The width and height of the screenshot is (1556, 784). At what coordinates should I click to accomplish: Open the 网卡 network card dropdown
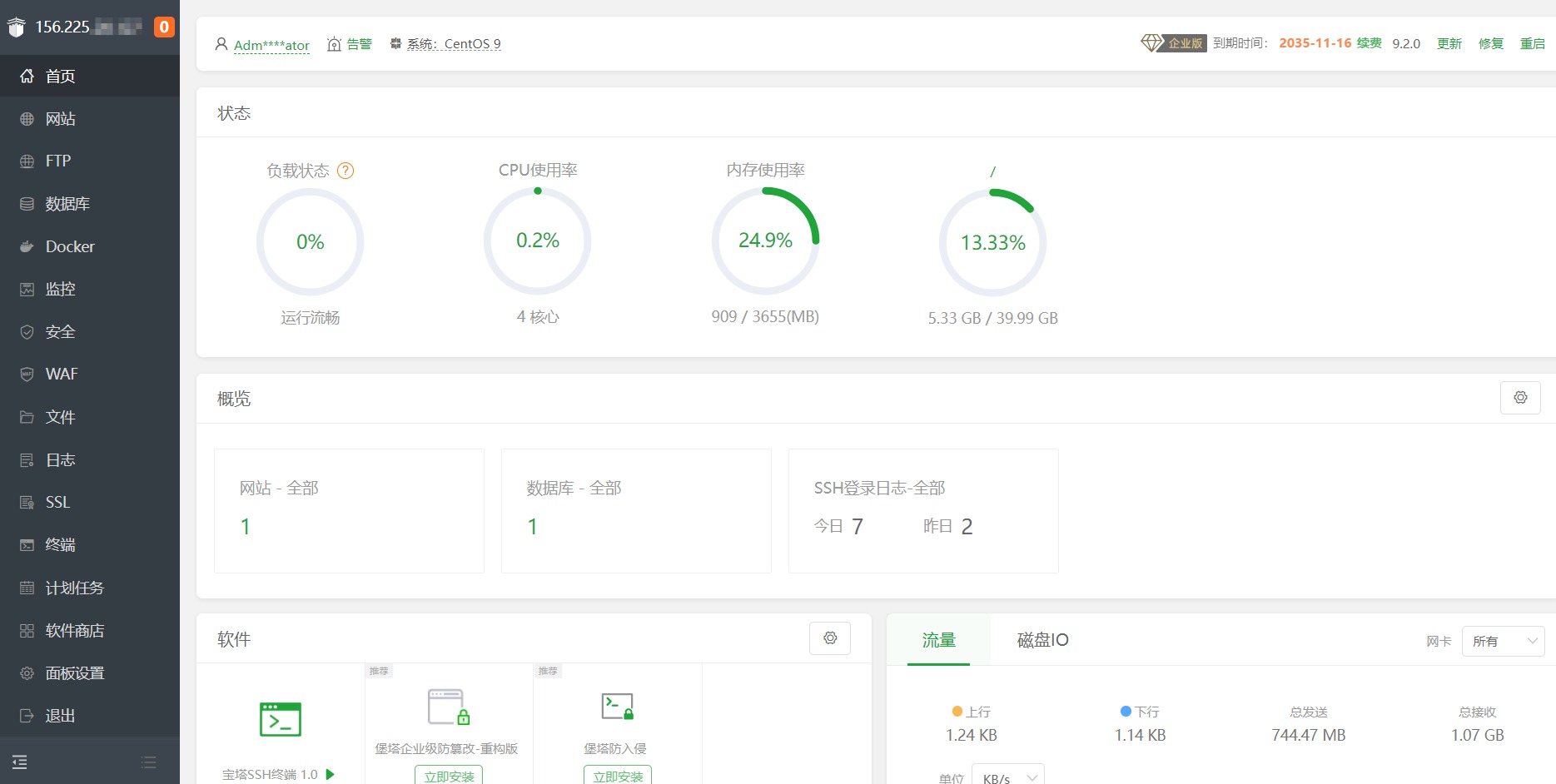click(1503, 641)
